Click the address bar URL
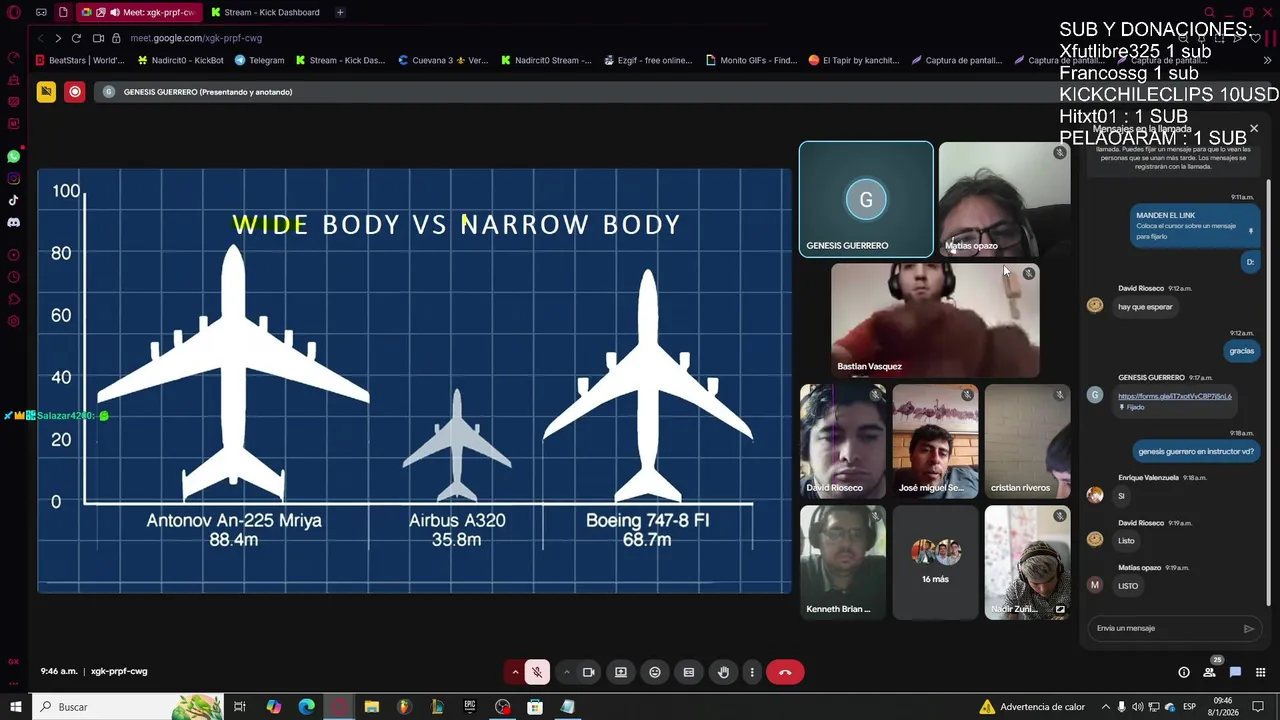This screenshot has width=1280, height=720. pyautogui.click(x=196, y=38)
